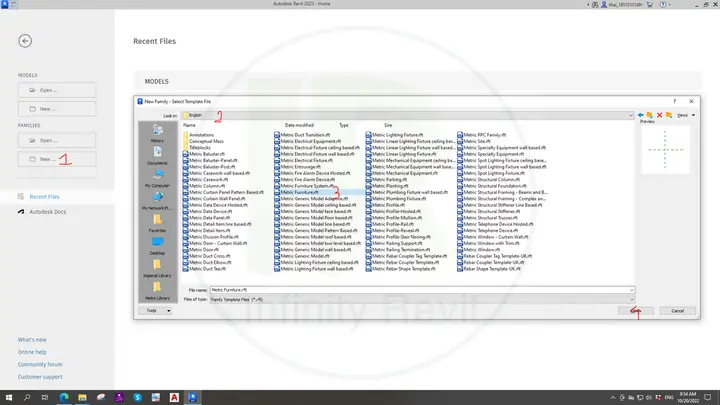720x405 pixels.
Task: Open the Views dropdown menu
Action: [x=686, y=115]
